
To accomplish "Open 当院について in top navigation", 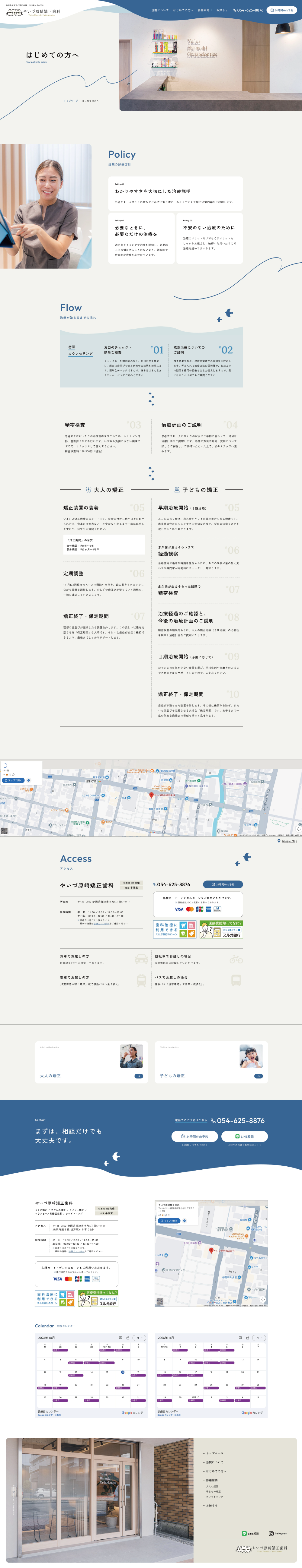I will pos(160,10).
